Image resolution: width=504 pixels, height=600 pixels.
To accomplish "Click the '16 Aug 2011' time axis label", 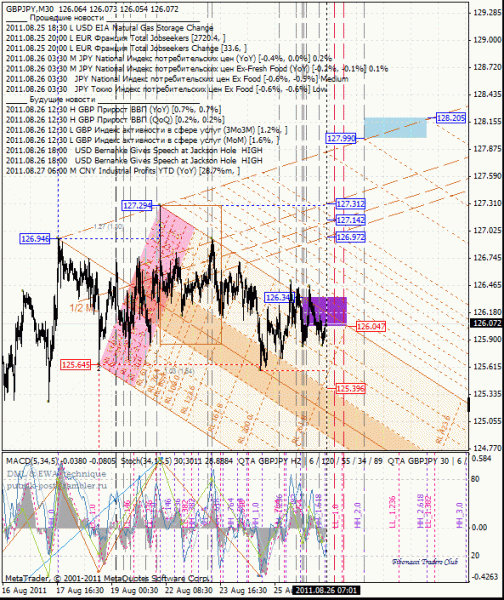I will (24, 590).
